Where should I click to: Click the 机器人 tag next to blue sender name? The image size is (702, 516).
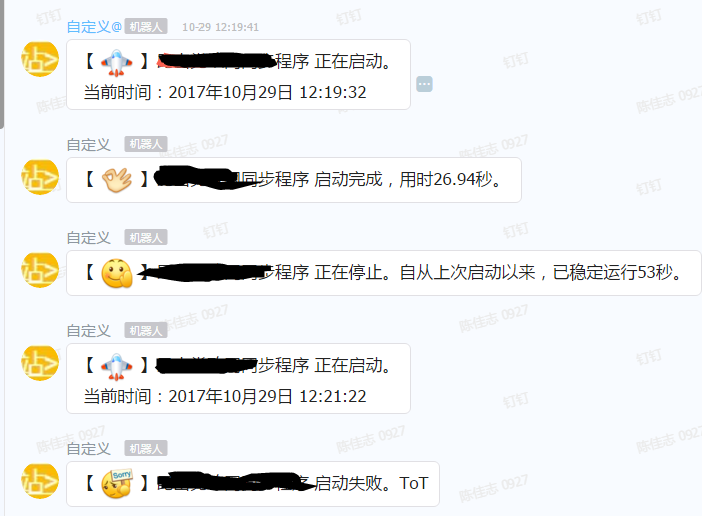(146, 26)
